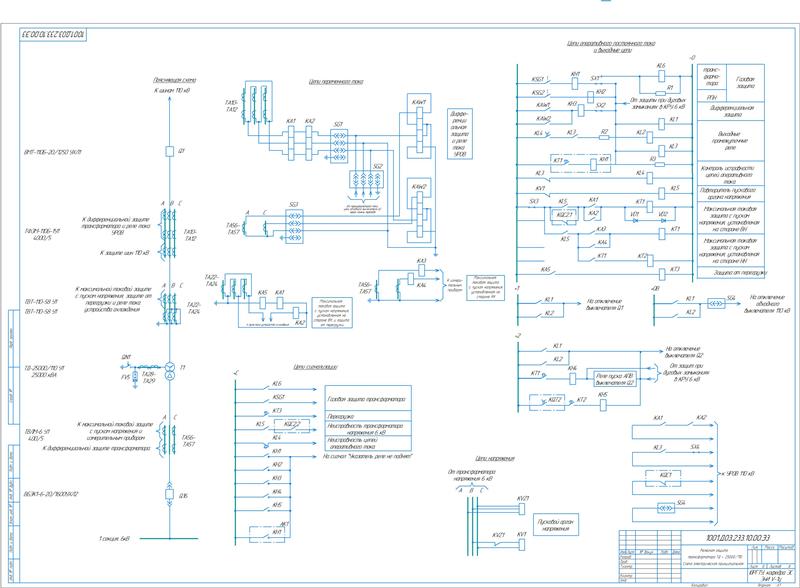The image size is (800, 588).
Task: Click 'Газовая защита трансформатора' signaling cell
Action: pyautogui.click(x=366, y=399)
